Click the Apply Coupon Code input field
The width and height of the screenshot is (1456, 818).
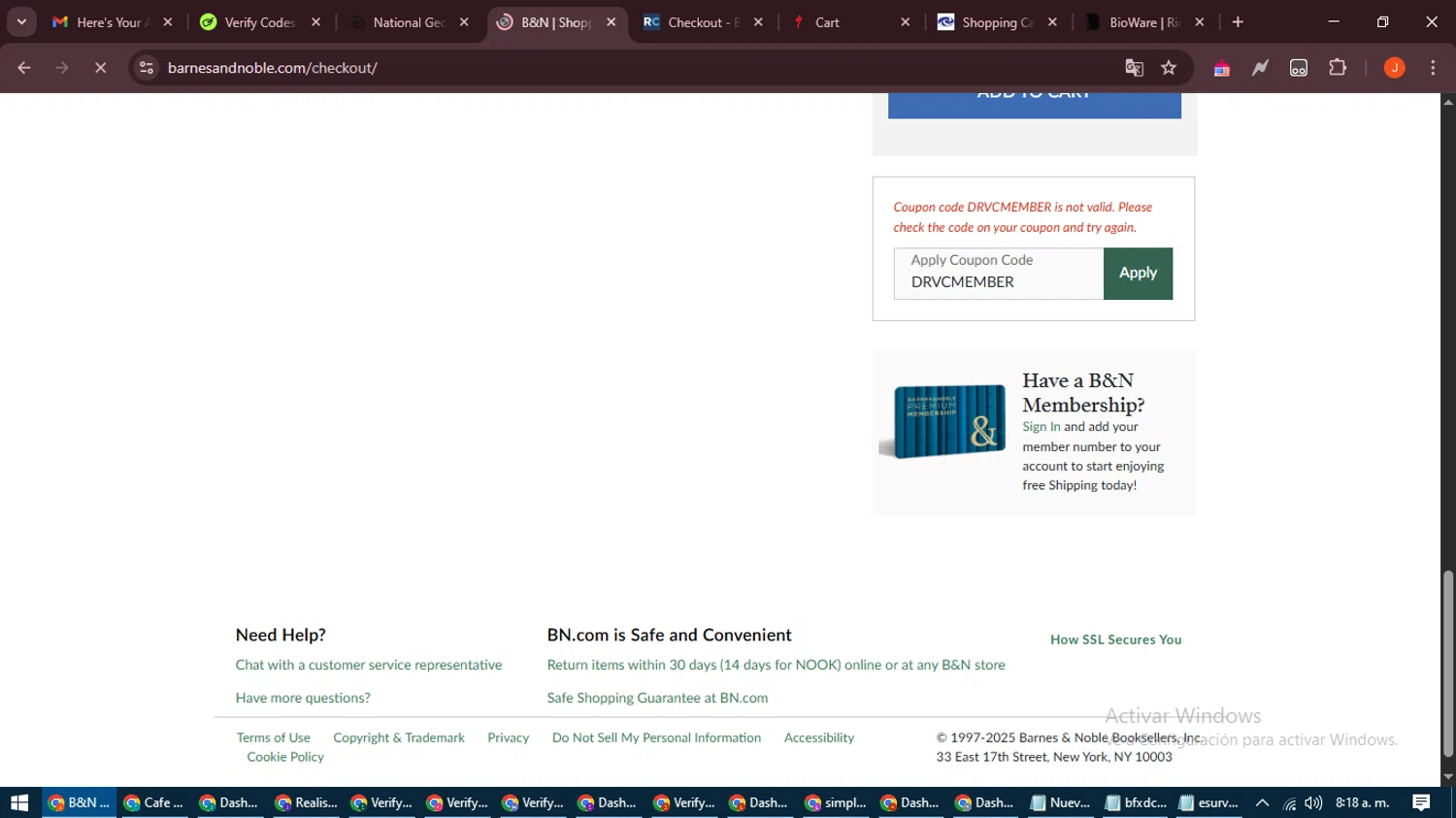(999, 274)
